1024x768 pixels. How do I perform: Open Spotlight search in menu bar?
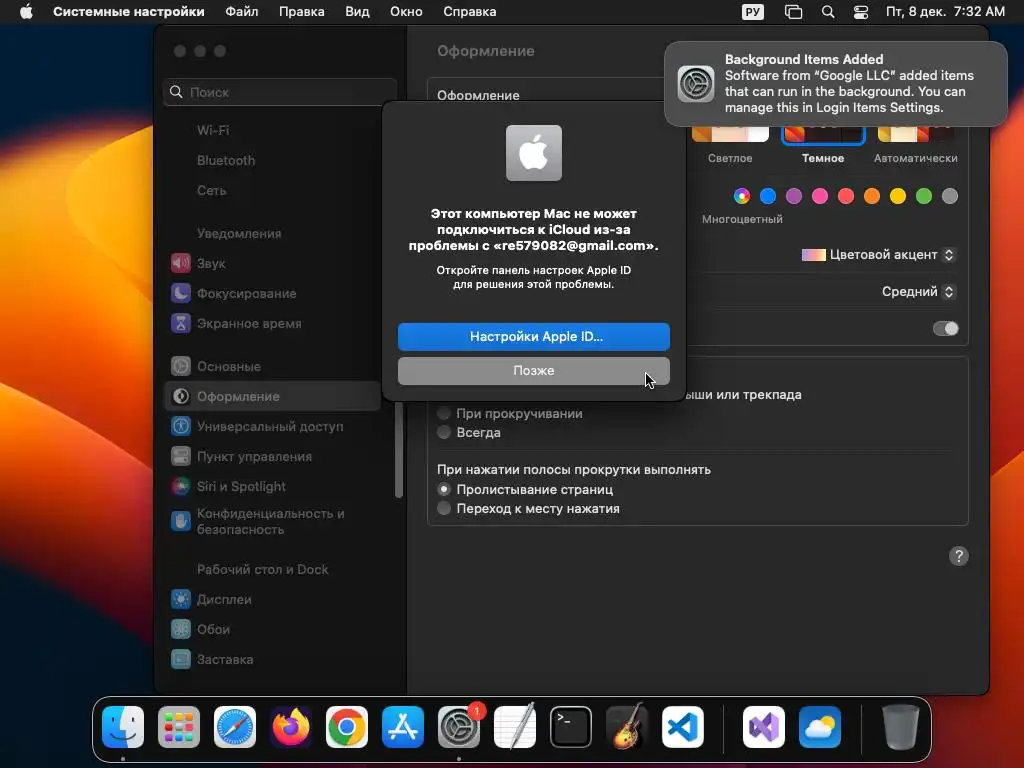827,12
